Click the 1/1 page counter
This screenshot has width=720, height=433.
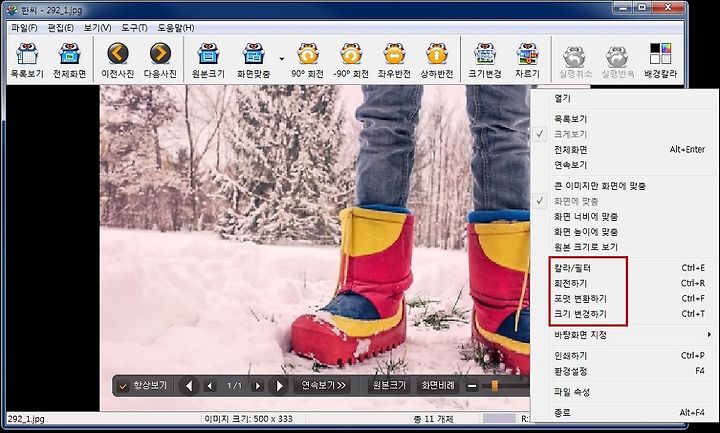234,386
